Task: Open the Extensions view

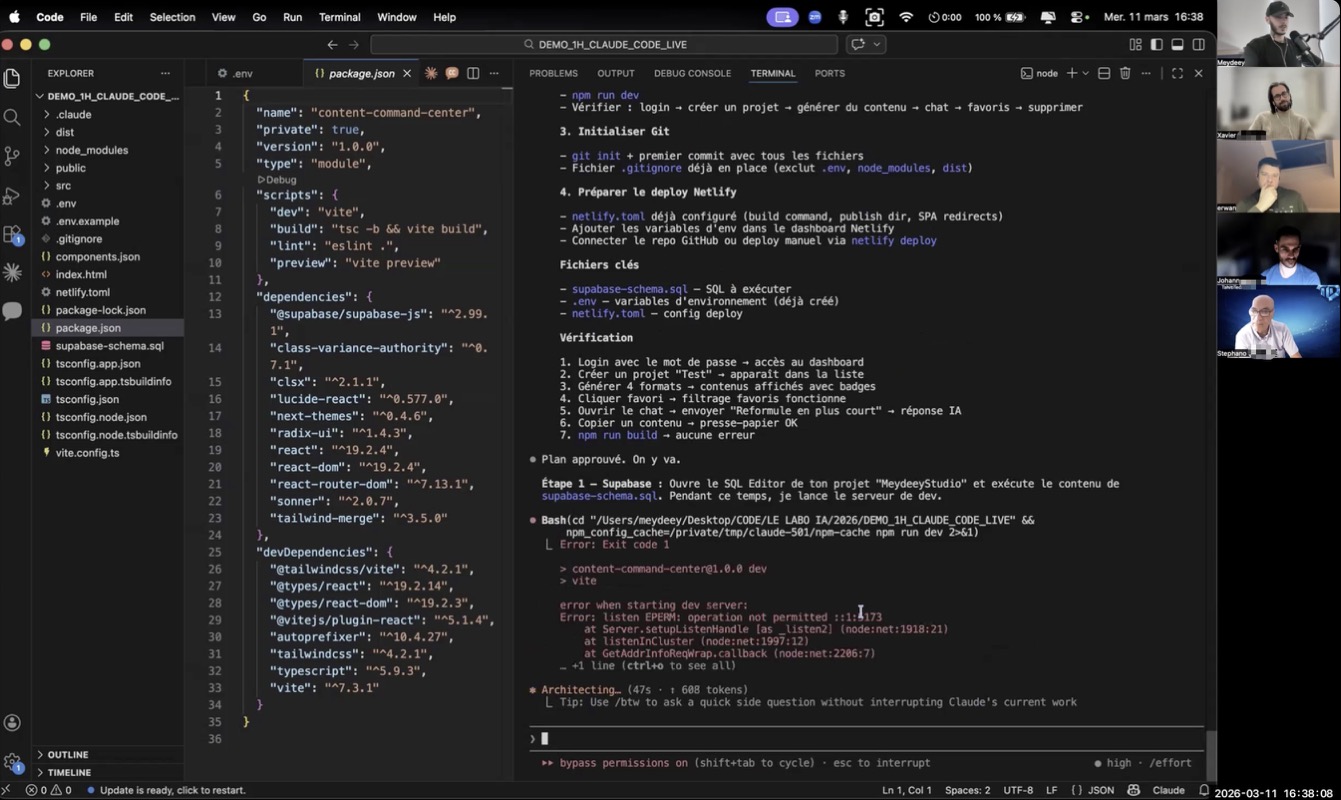Action: [x=12, y=235]
